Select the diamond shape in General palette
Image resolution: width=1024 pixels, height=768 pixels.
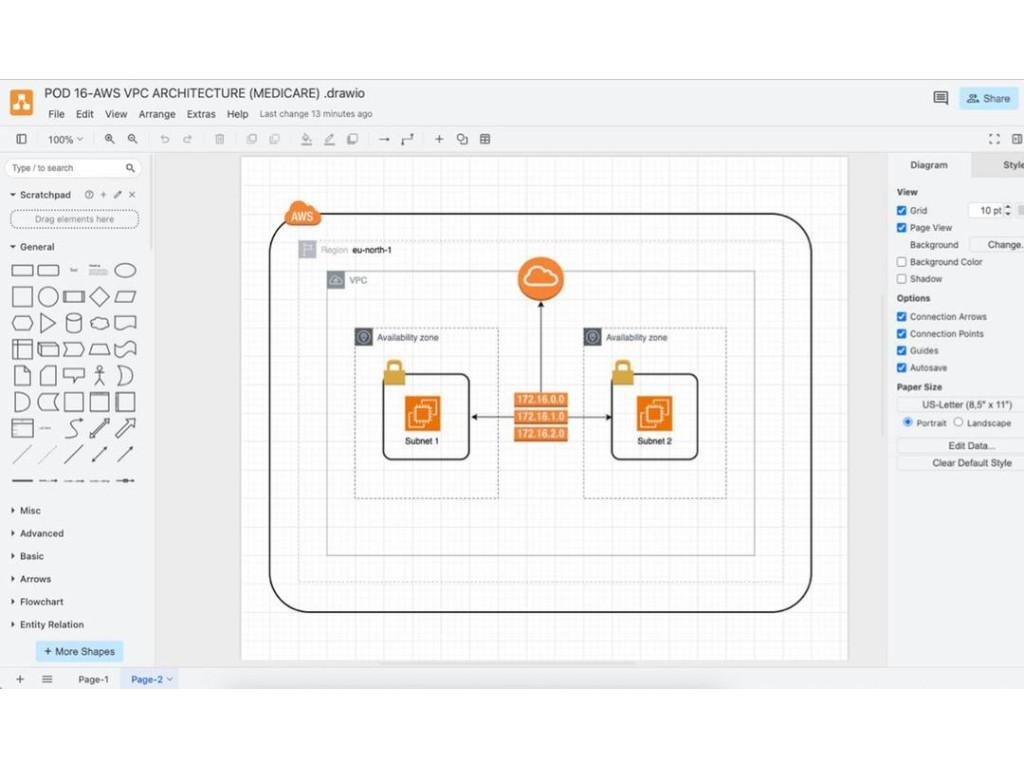99,296
